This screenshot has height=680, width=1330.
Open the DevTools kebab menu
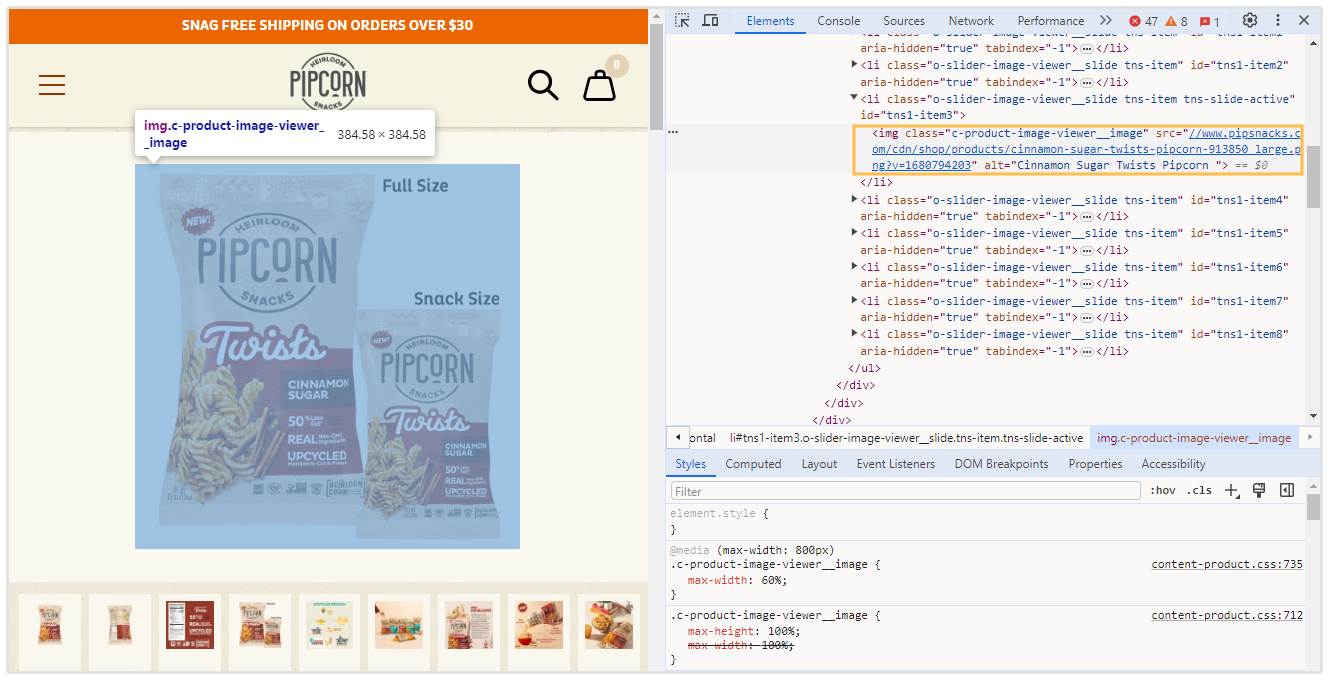tap(1277, 20)
